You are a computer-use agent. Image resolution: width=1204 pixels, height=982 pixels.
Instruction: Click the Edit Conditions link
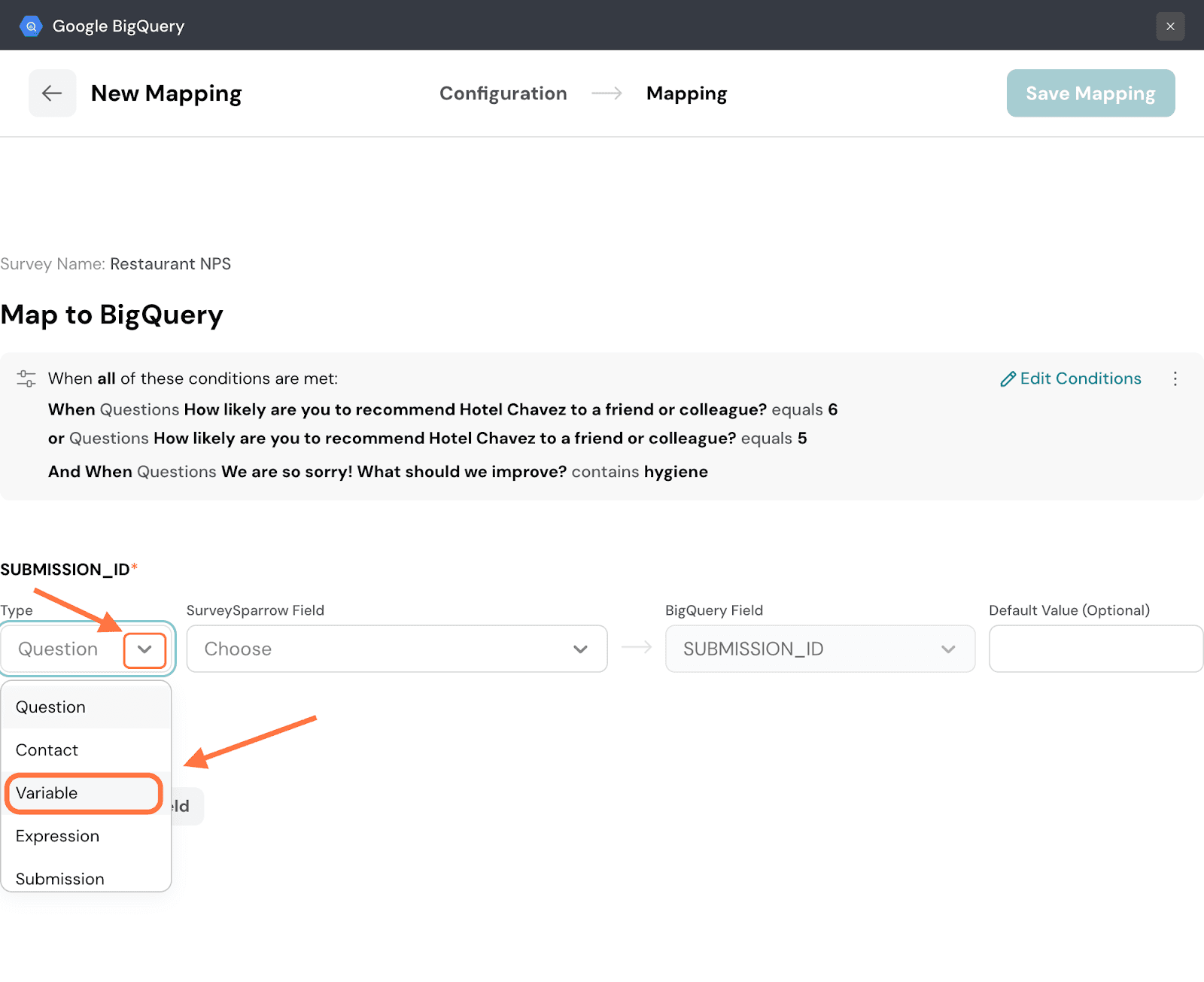(x=1080, y=379)
